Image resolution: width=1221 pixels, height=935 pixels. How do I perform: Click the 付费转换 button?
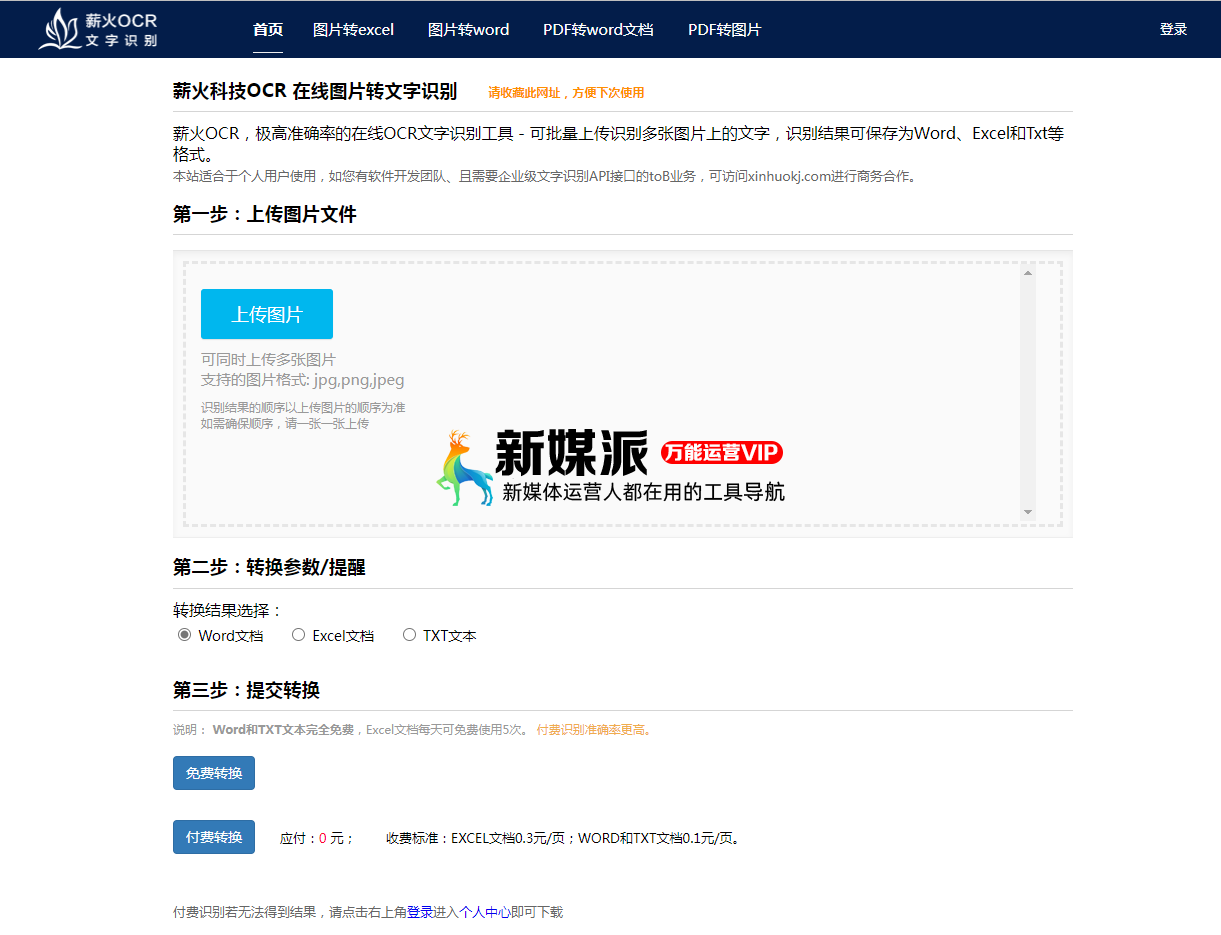pyautogui.click(x=214, y=837)
